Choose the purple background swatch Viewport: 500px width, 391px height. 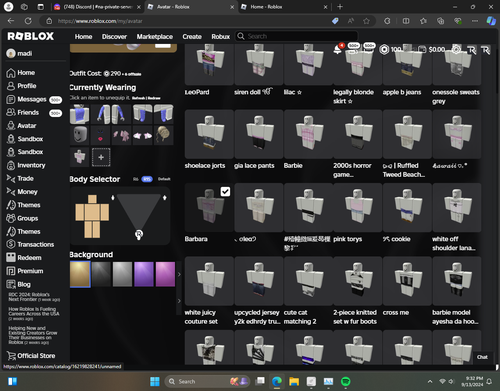pyautogui.click(x=144, y=274)
